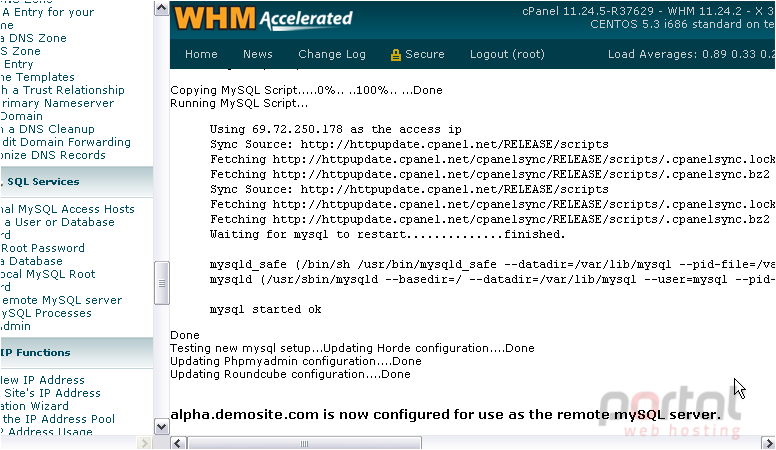
Task: Click the SQL Services section header
Action: (x=76, y=182)
